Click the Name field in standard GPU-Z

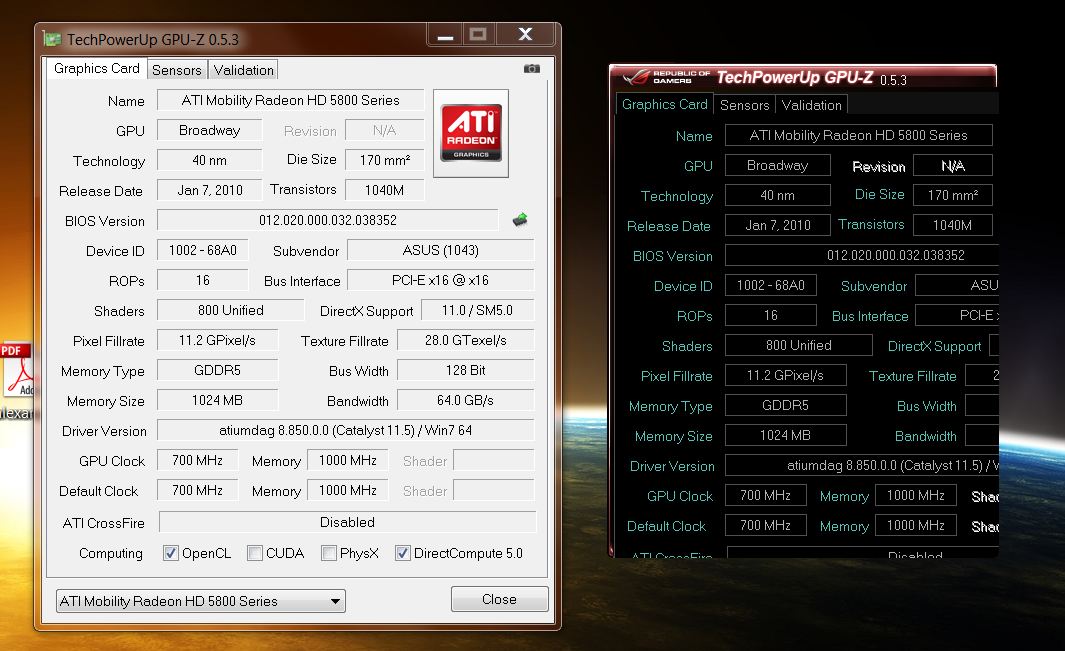point(291,100)
